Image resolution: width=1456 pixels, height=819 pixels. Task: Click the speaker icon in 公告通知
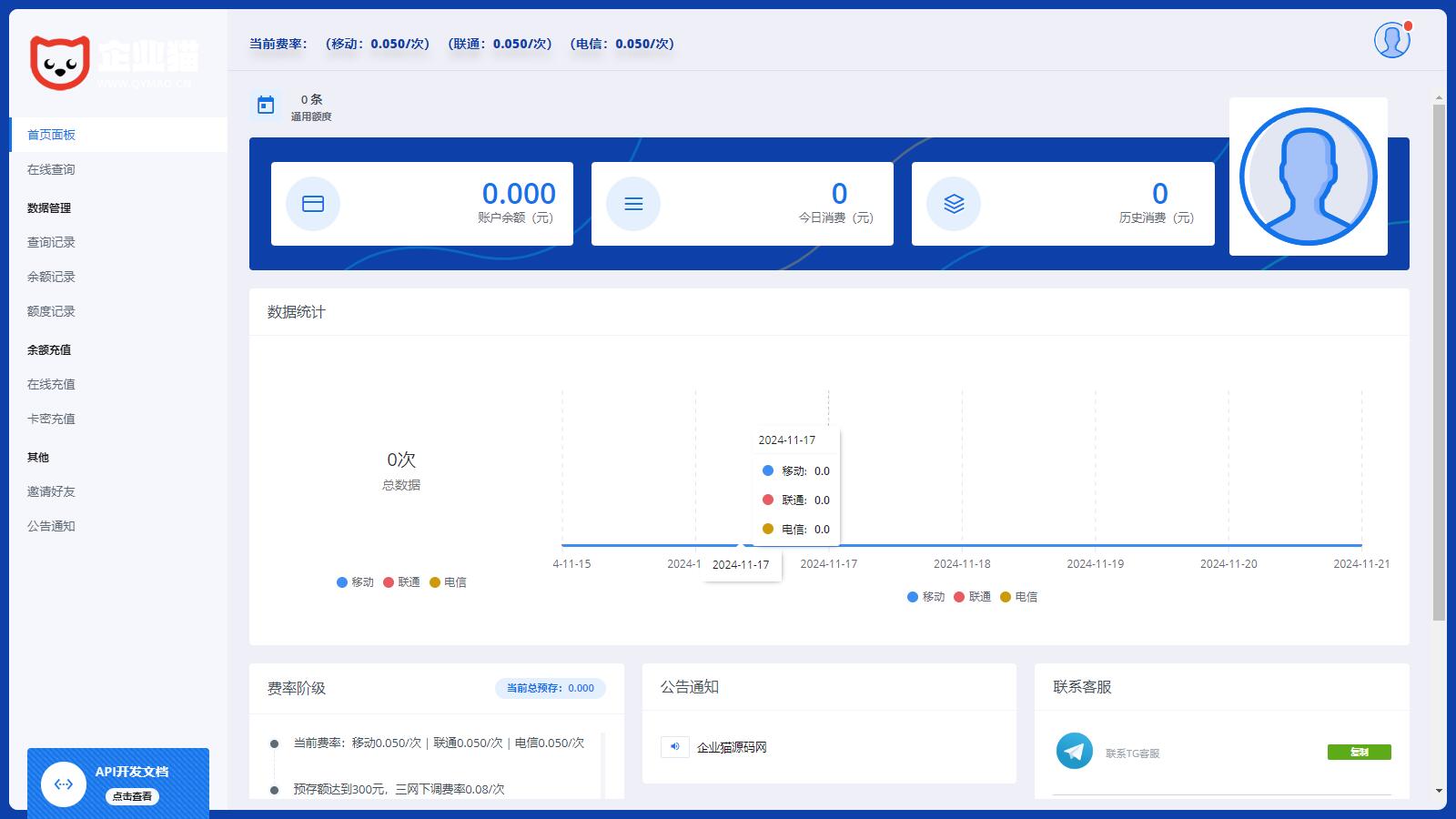point(674,747)
